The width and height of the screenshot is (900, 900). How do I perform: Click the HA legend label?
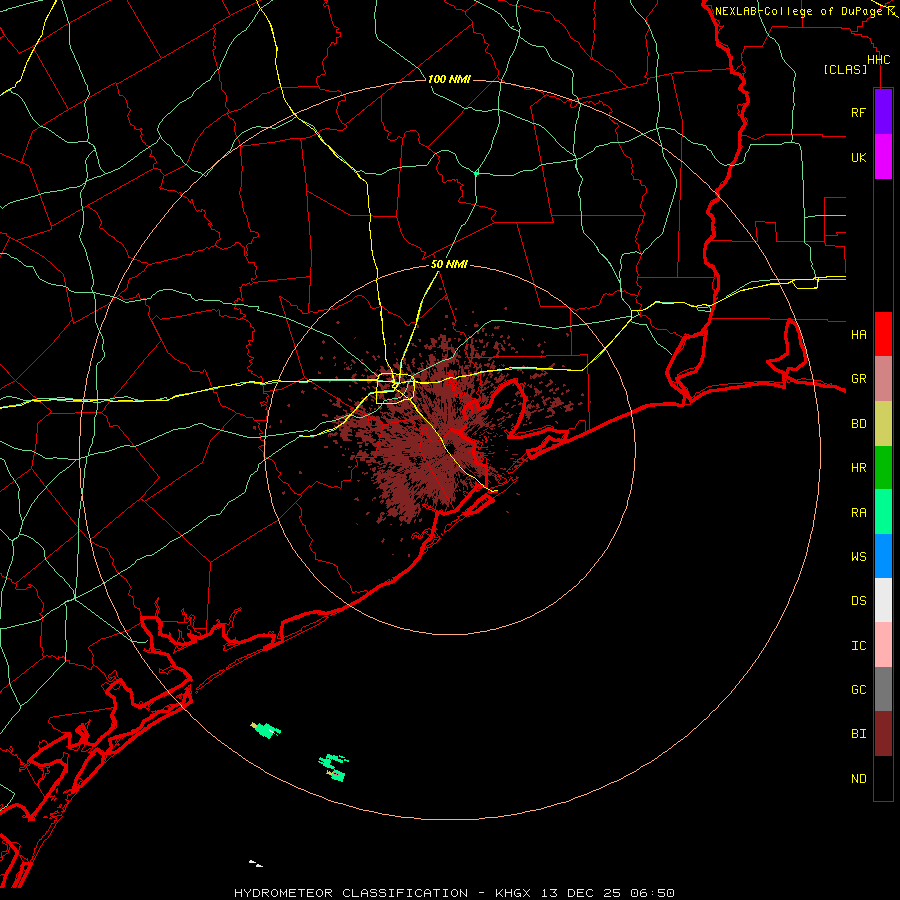(x=858, y=334)
